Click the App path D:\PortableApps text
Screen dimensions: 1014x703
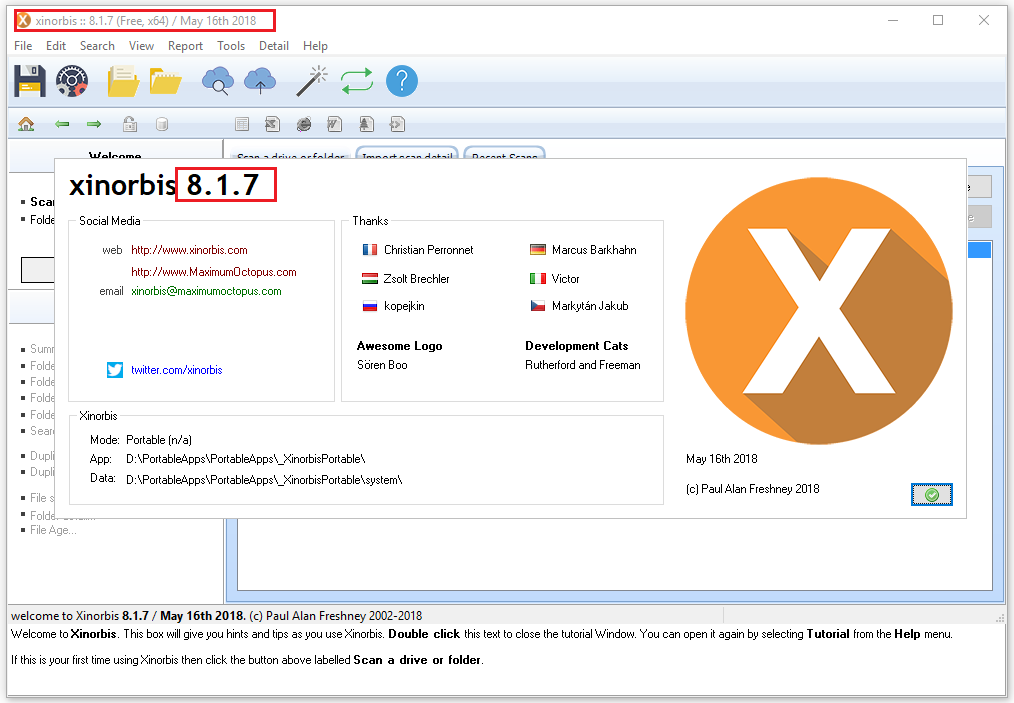[x=246, y=459]
